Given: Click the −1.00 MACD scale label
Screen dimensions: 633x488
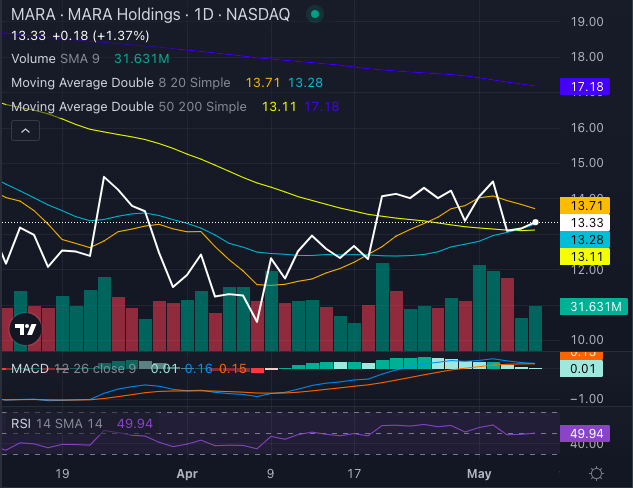Looking at the screenshot, I should click(587, 399).
